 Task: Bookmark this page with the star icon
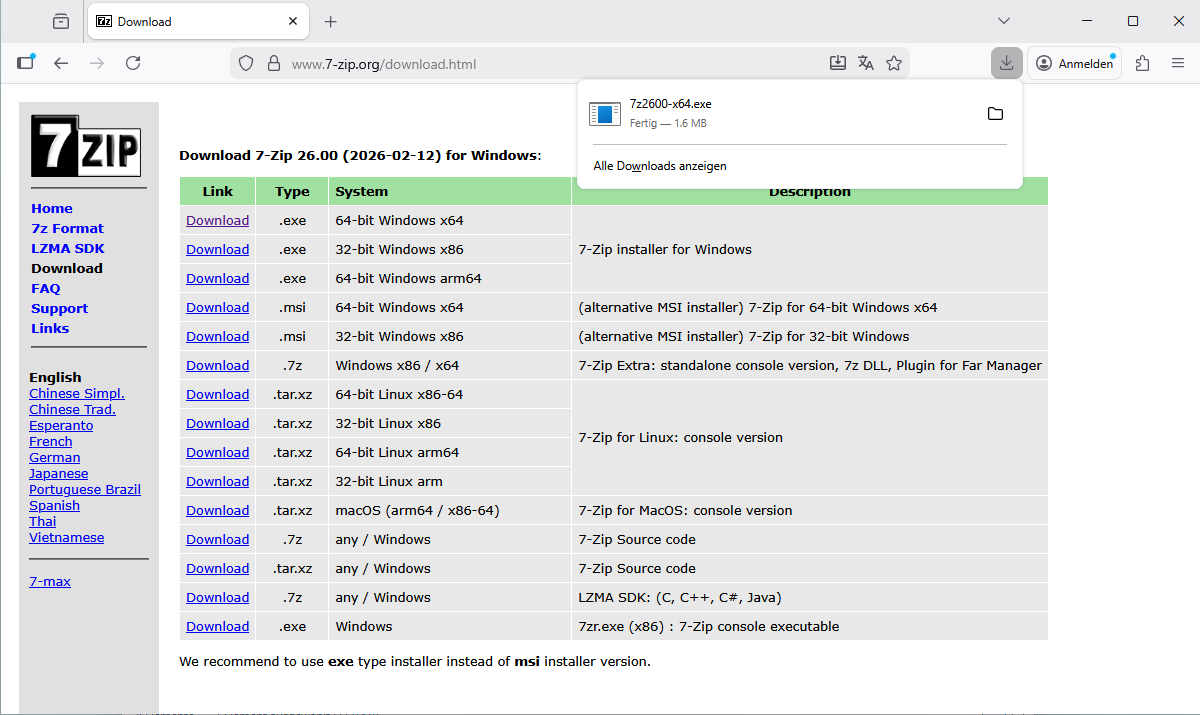[893, 62]
